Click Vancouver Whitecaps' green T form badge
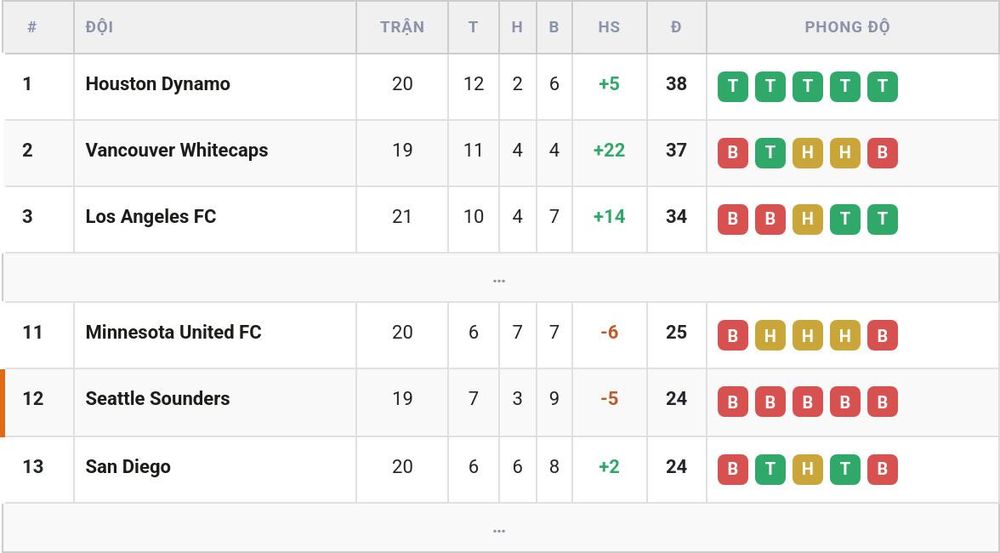This screenshot has height=553, width=1000. point(770,153)
